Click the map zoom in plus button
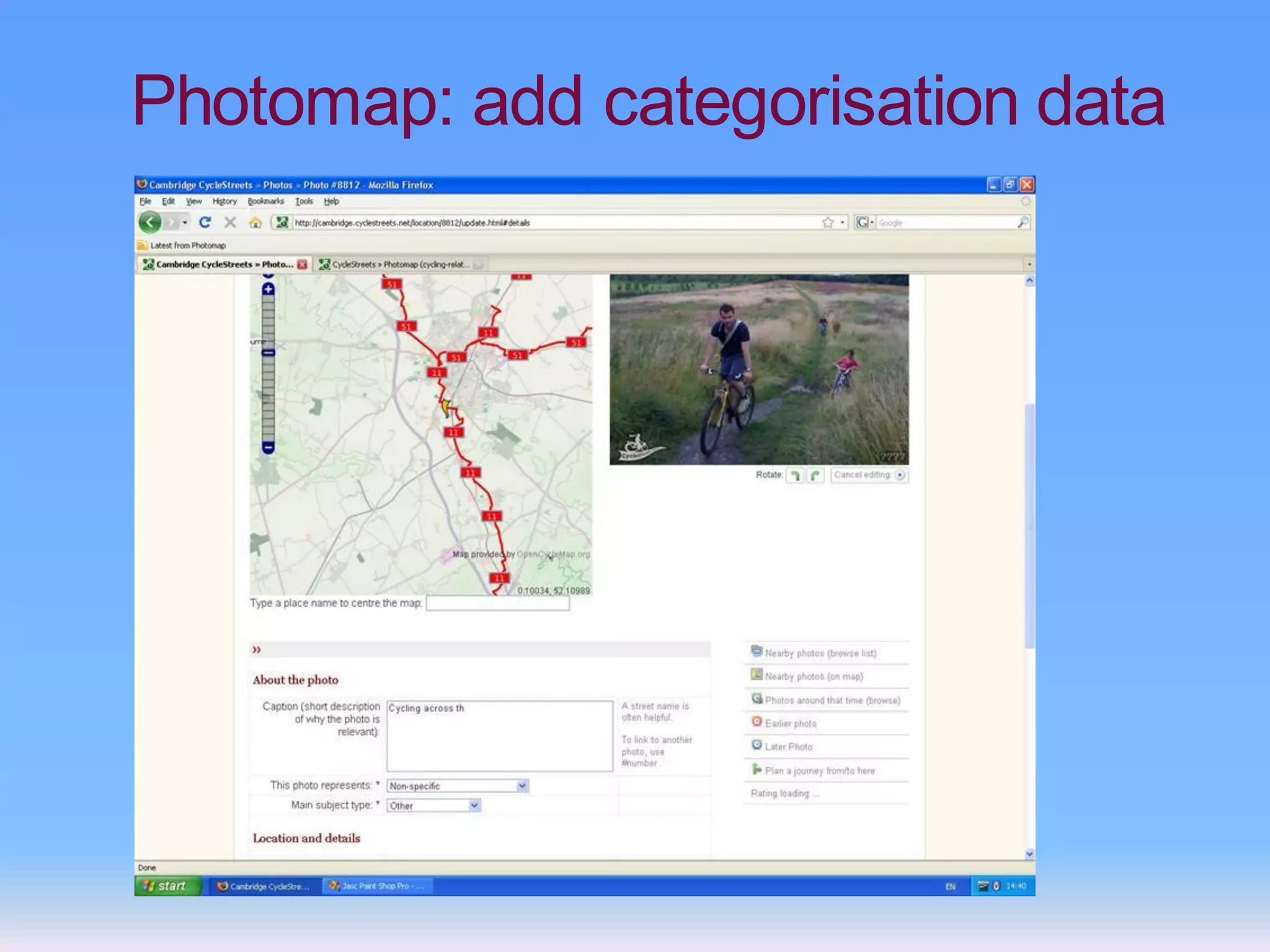 [268, 289]
